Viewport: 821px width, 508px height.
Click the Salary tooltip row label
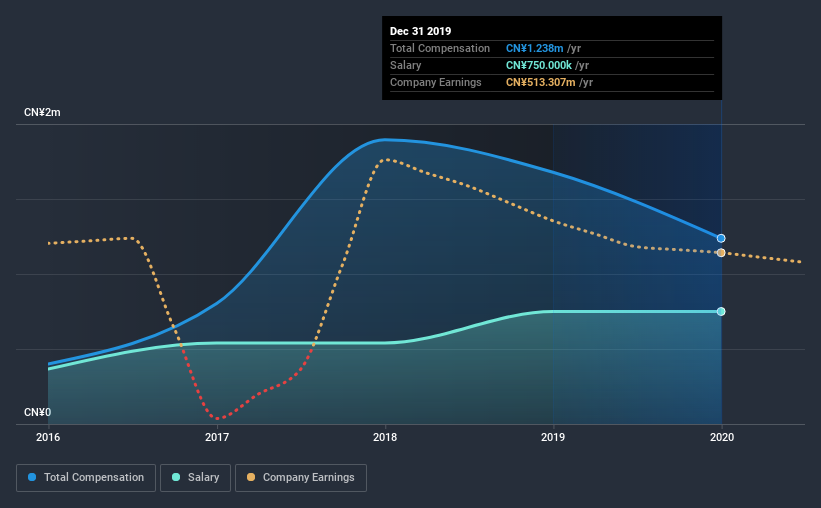[x=405, y=65]
